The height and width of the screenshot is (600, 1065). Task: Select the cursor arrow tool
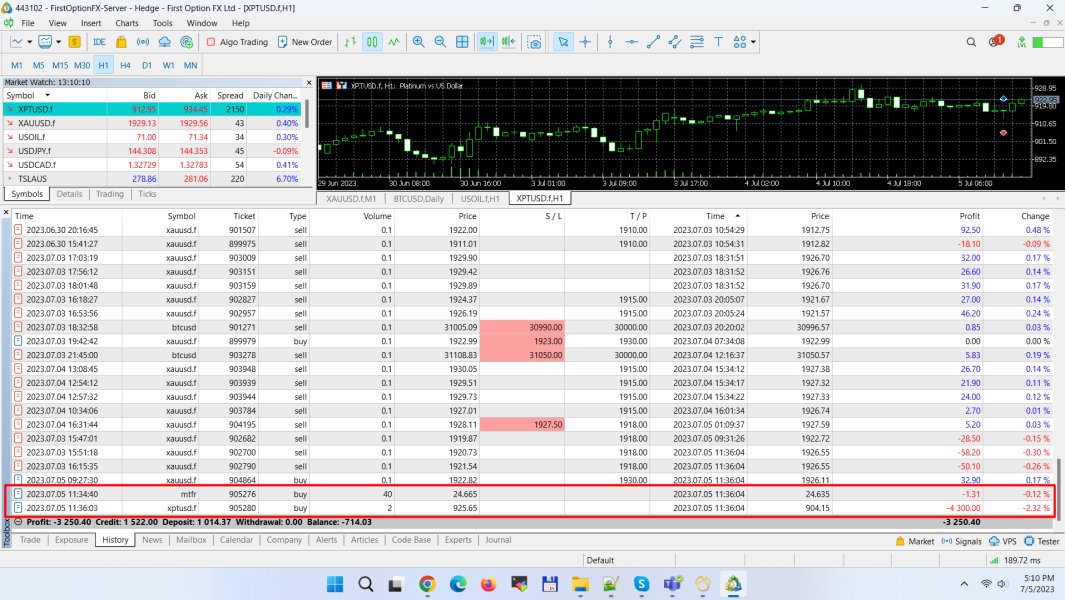[x=563, y=42]
